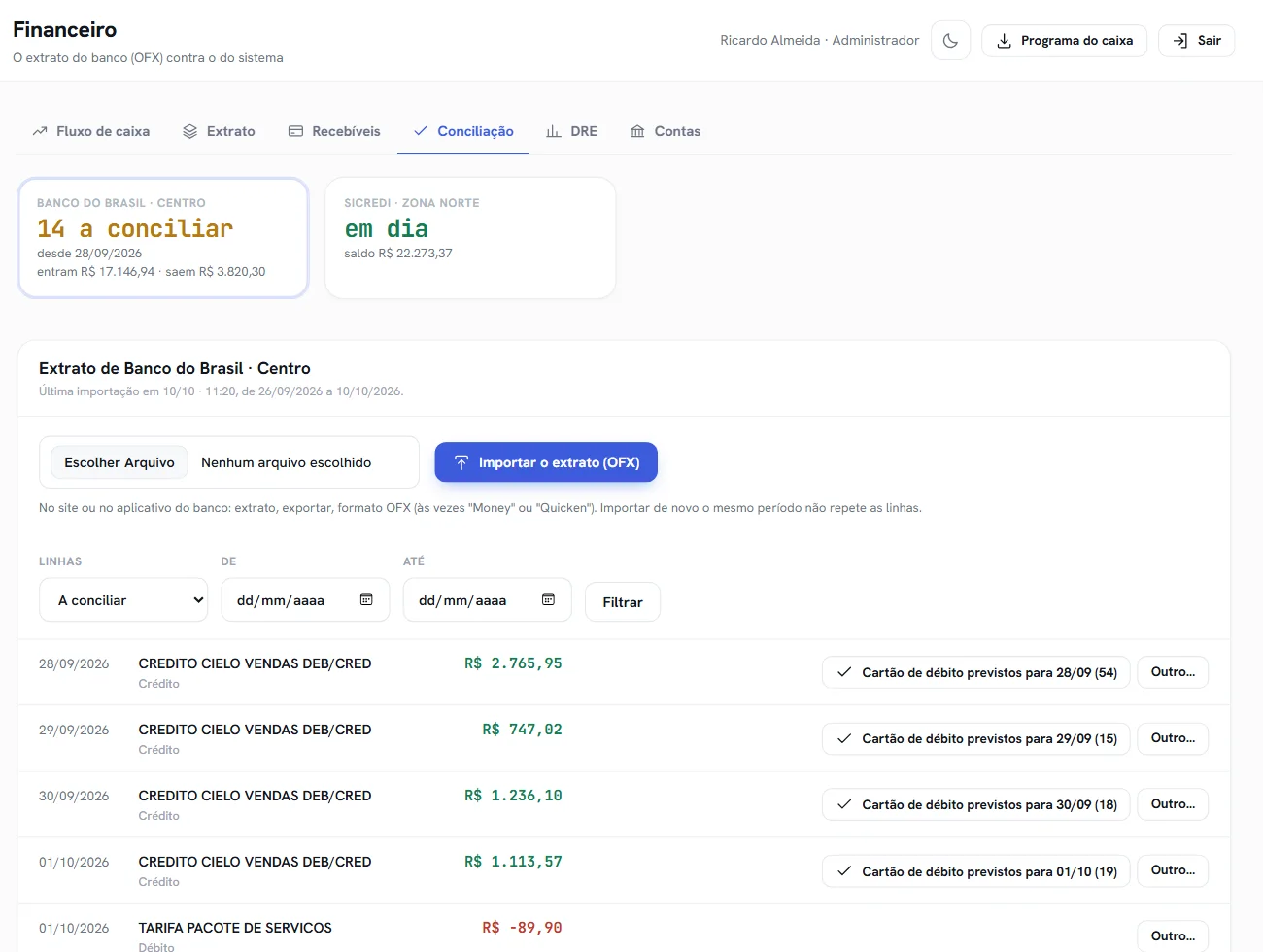Select the Banco do Brasil · Centro account card
1263x952 pixels.
[x=163, y=238]
